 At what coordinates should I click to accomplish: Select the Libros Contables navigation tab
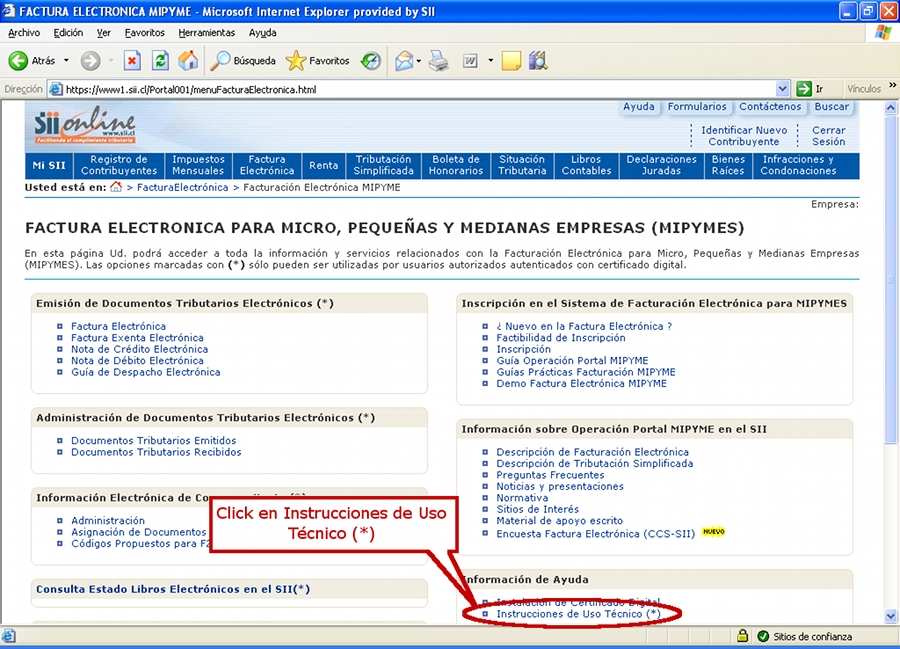(x=586, y=165)
